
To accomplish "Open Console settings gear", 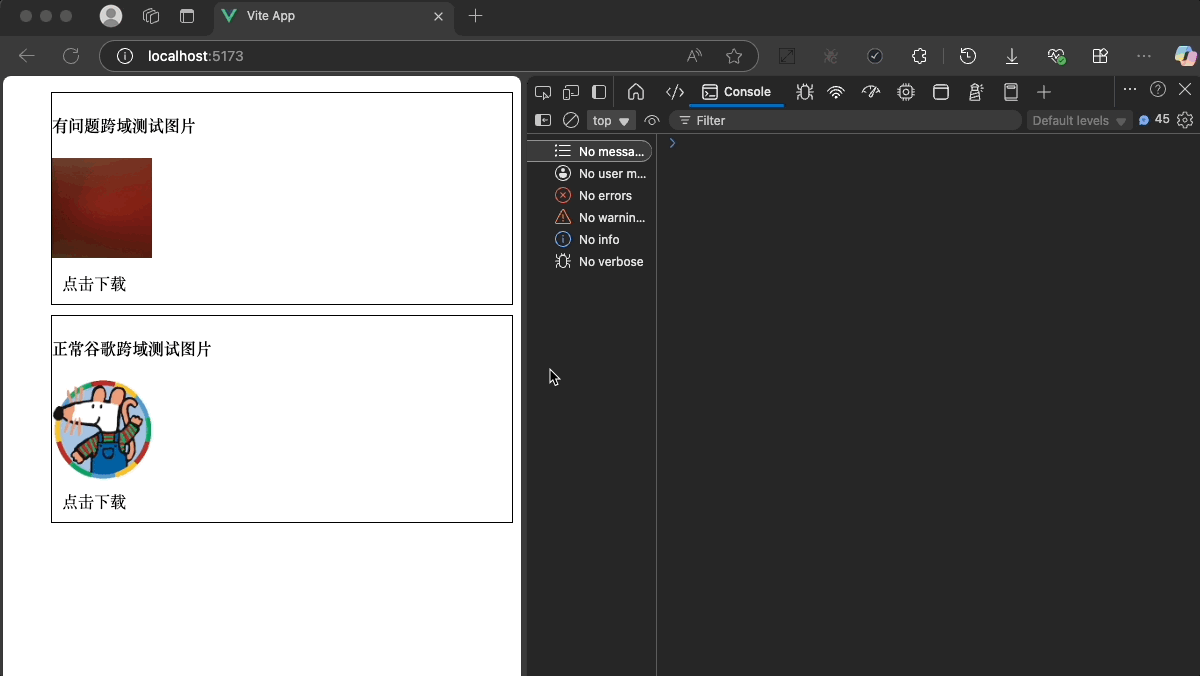I will coord(1185,120).
